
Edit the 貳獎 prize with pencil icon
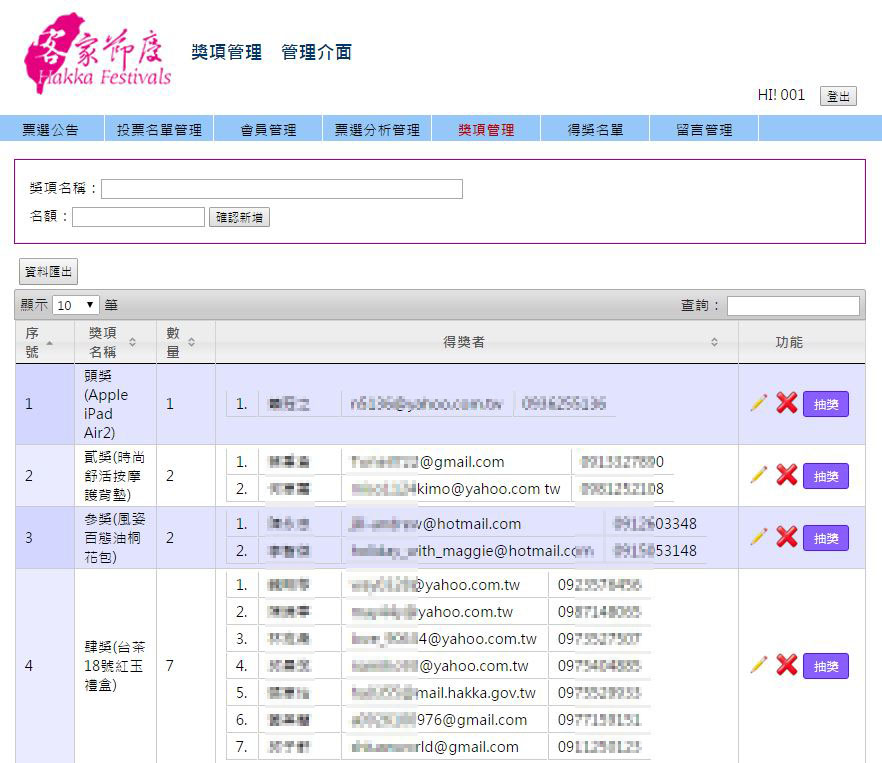pyautogui.click(x=759, y=475)
